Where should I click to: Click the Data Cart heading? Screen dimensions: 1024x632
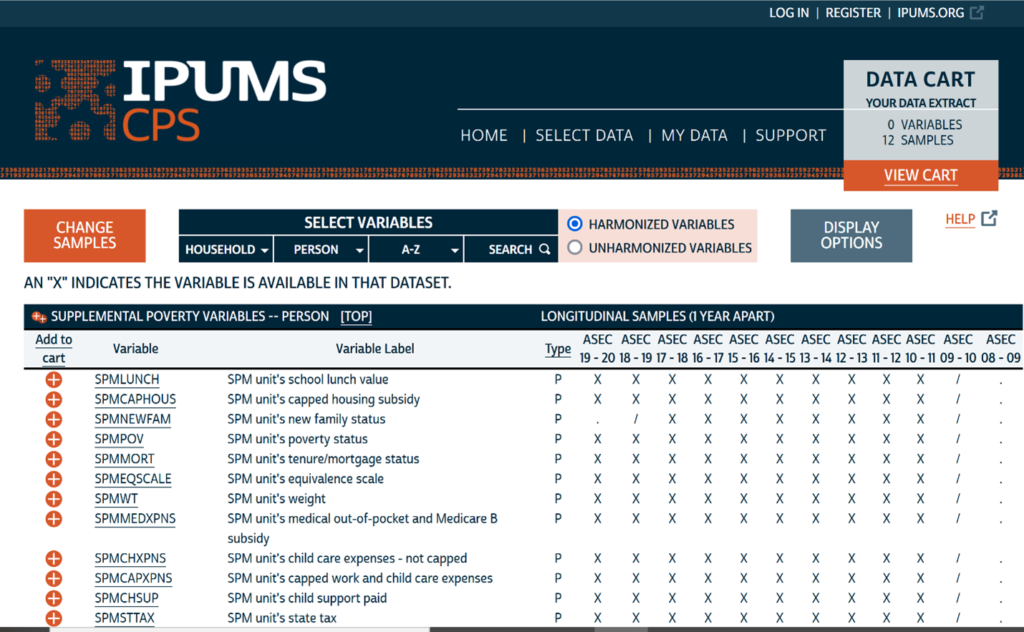pyautogui.click(x=920, y=80)
